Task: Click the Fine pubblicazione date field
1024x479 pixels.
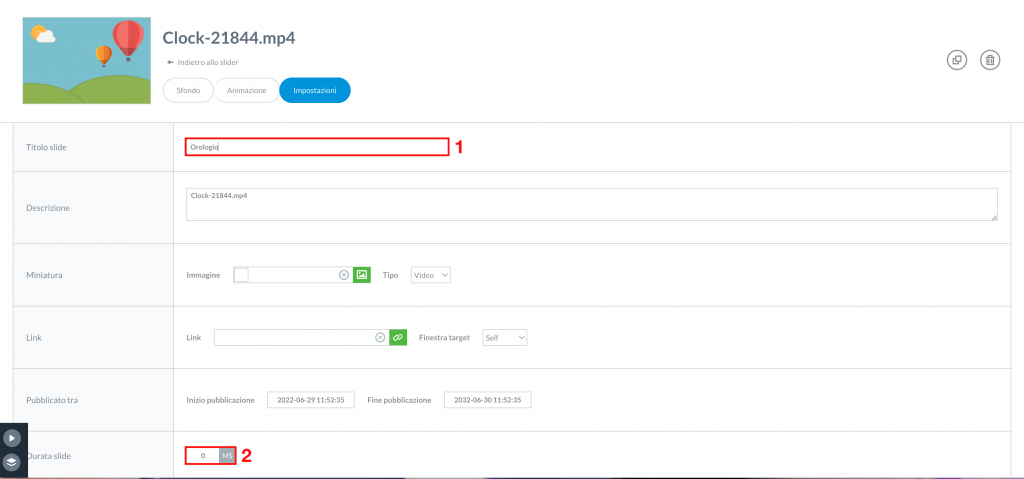Action: 488,400
